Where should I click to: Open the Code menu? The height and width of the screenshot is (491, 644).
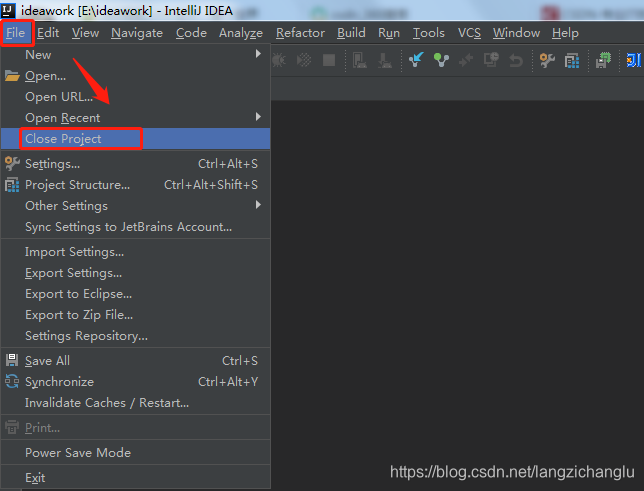[191, 33]
